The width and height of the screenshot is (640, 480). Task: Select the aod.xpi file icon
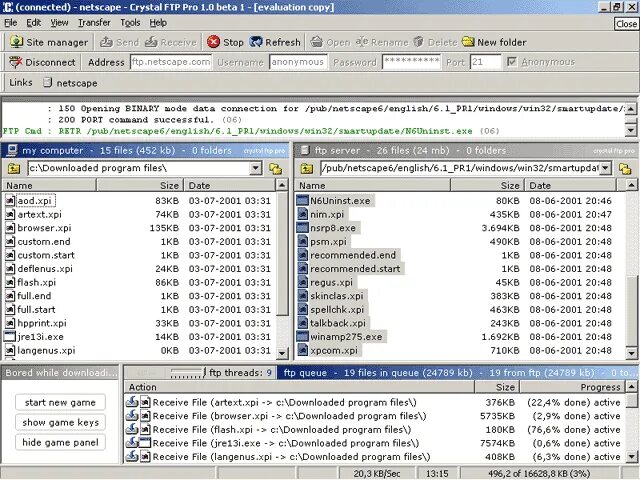10,200
